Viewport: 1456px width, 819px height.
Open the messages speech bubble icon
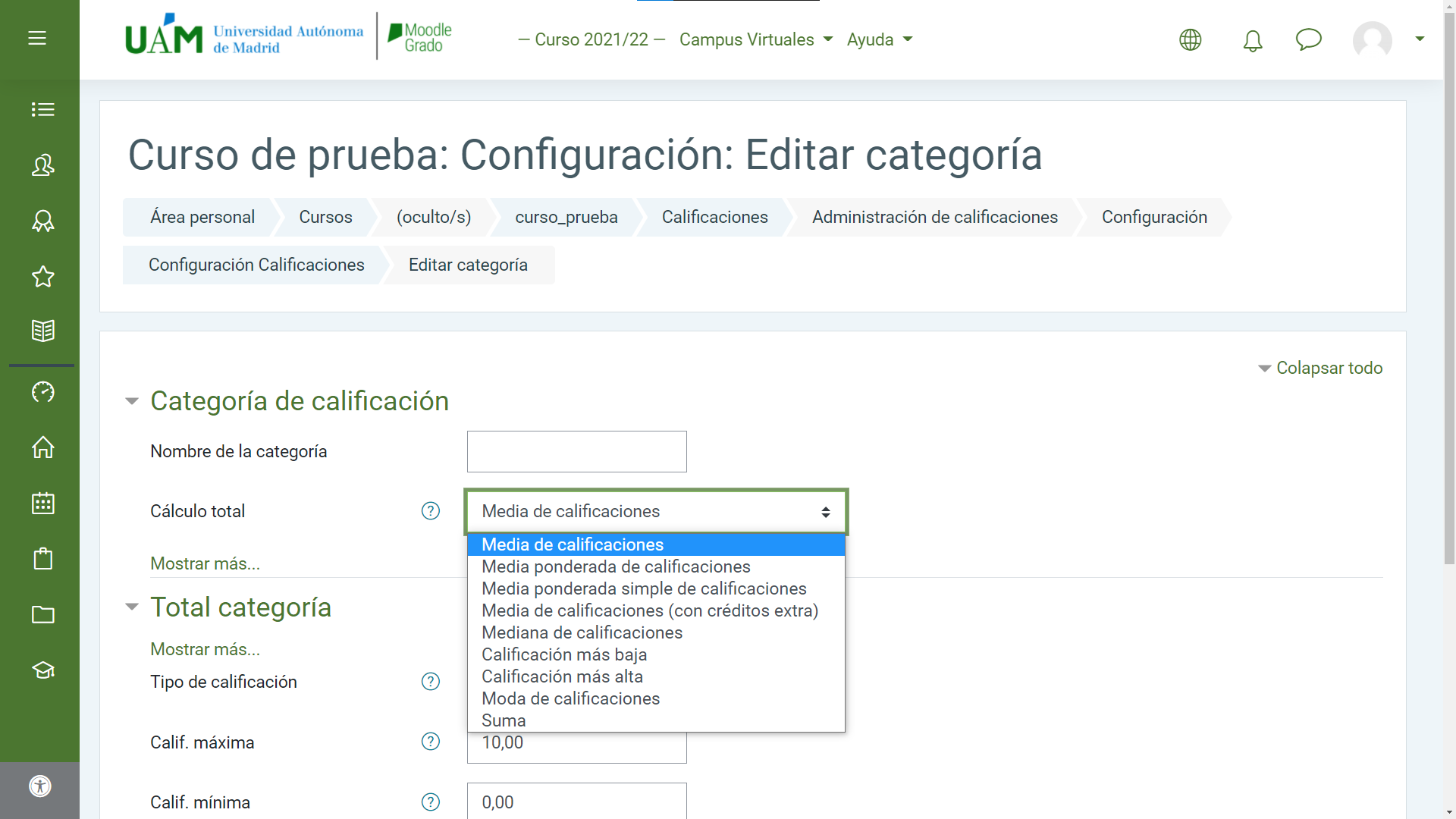tap(1308, 39)
